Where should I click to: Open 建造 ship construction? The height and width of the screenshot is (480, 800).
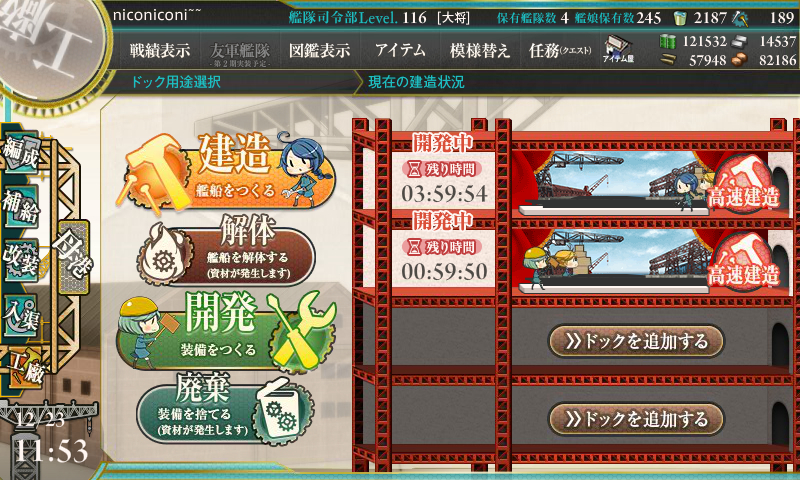click(226, 170)
